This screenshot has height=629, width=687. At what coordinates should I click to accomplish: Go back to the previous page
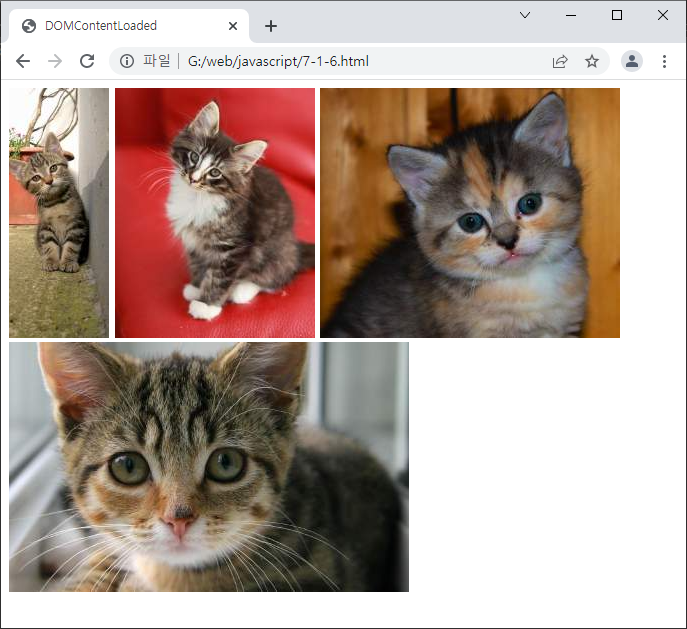click(23, 61)
